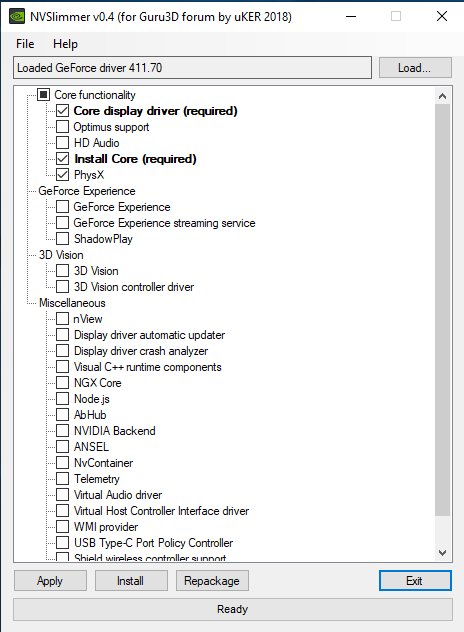
Task: Enable the Node.js checkbox
Action: [62, 399]
